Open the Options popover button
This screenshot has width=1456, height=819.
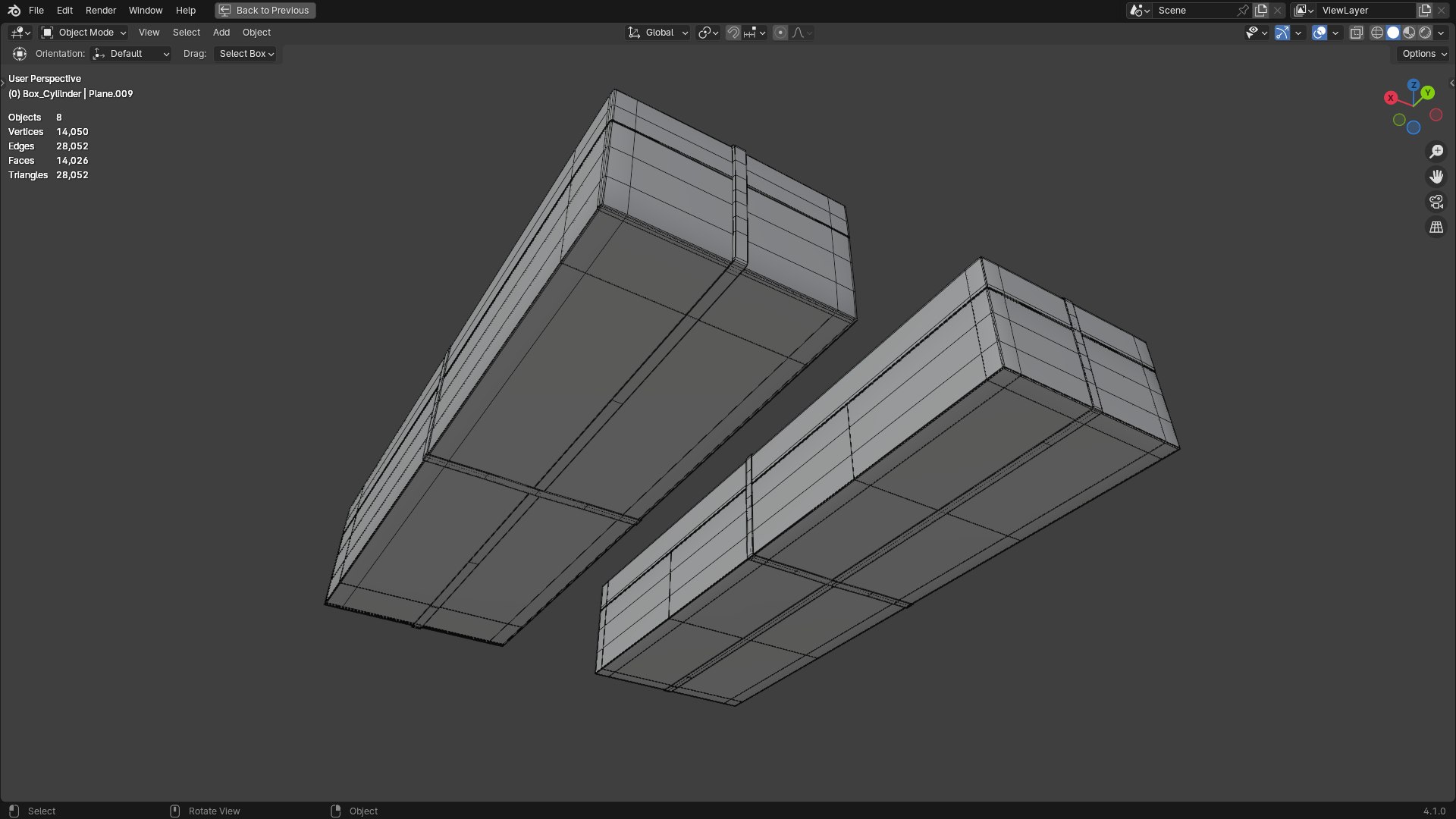tap(1423, 54)
